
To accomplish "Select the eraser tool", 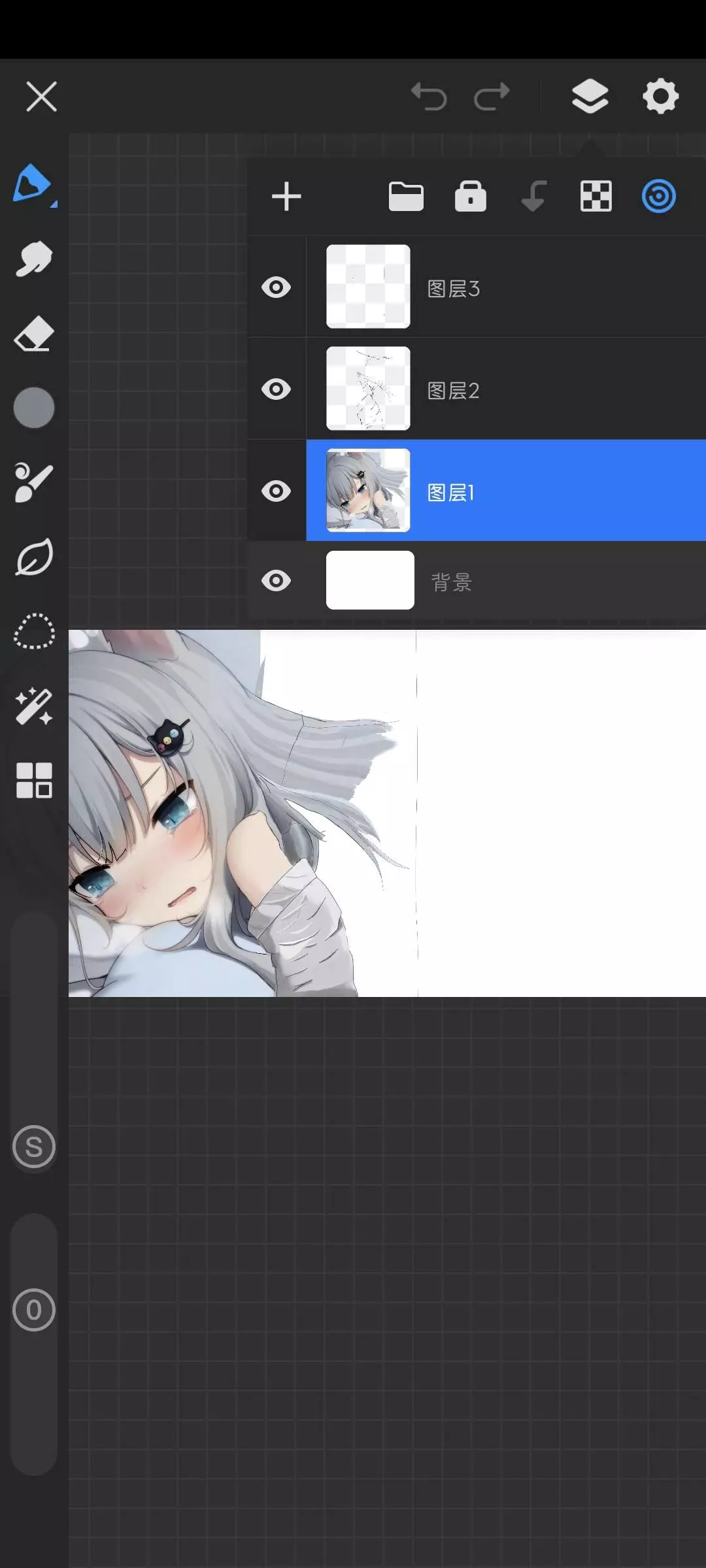I will point(33,334).
